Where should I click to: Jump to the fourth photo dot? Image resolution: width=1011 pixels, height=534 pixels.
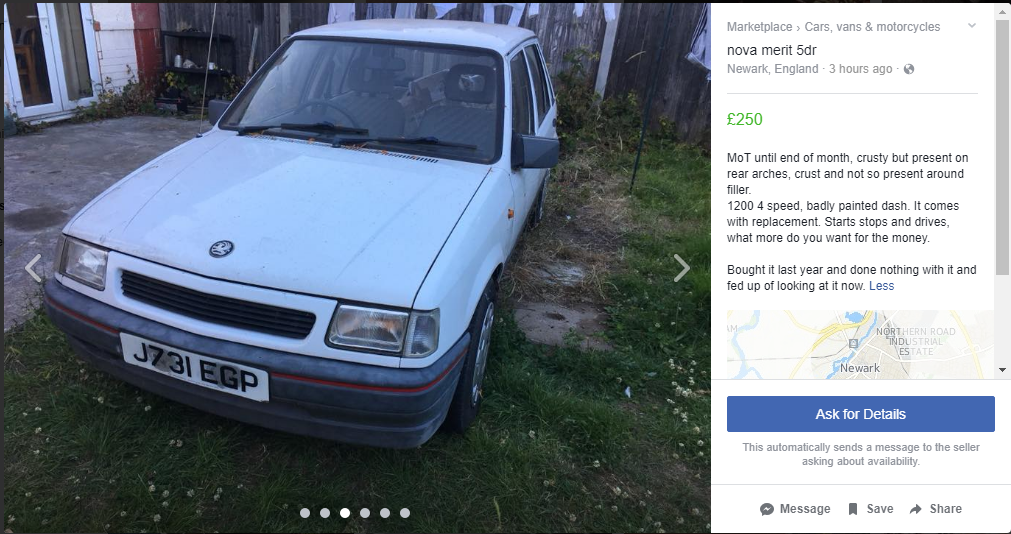pos(365,513)
